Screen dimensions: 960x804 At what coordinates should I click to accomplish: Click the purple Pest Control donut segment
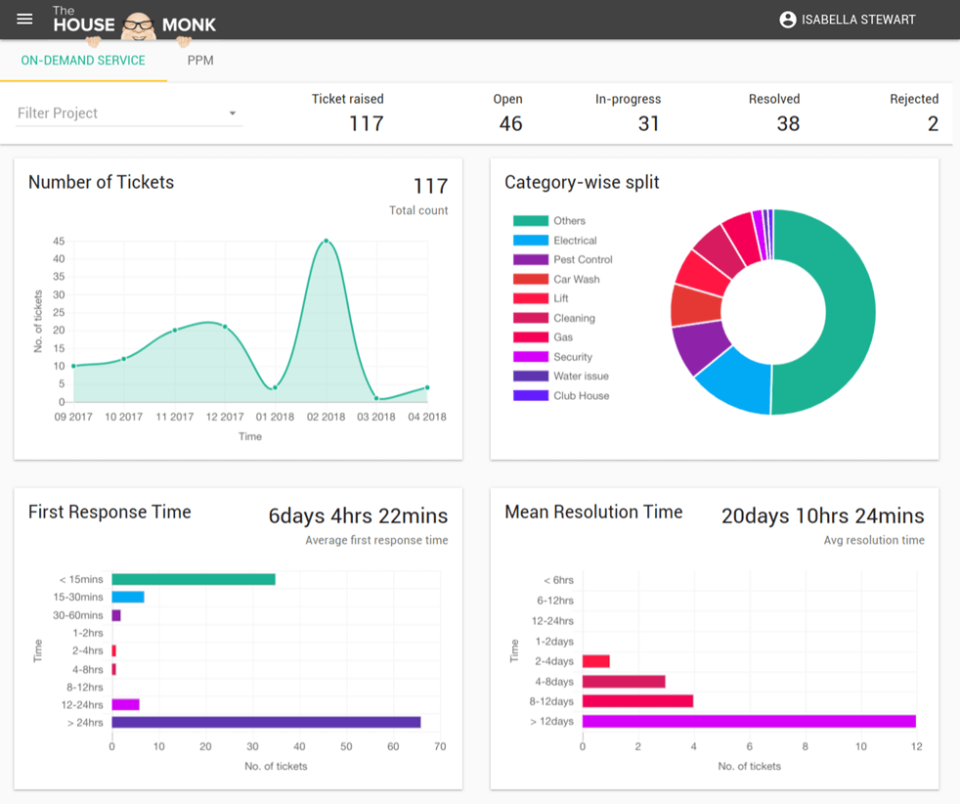[699, 346]
